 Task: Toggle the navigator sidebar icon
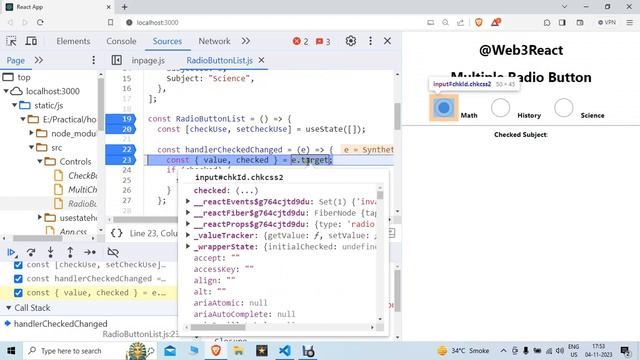pos(116,60)
